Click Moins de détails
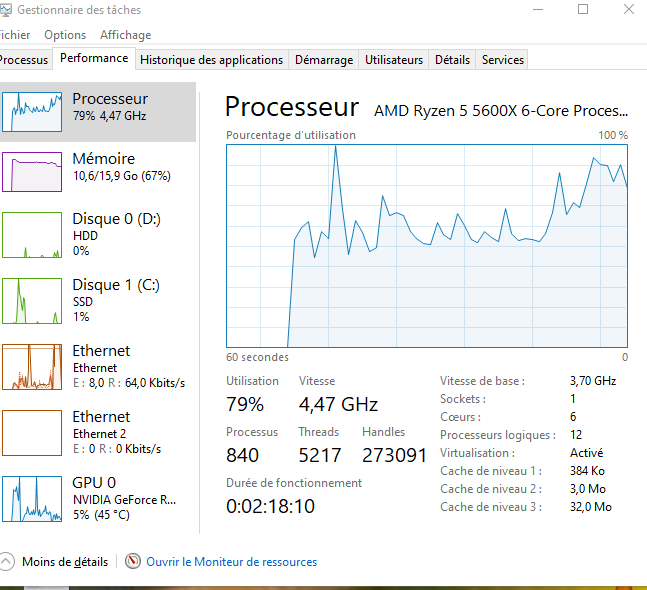Image resolution: width=647 pixels, height=590 pixels. [65, 562]
